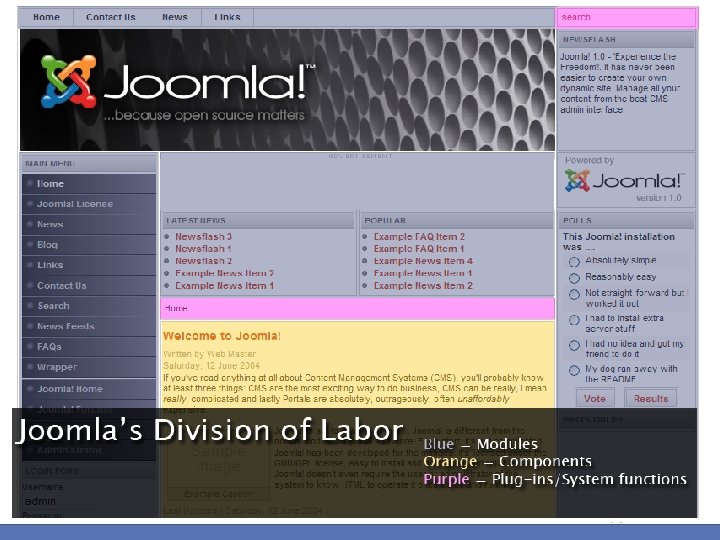Open Example News Item 1 in Popular

423,273
